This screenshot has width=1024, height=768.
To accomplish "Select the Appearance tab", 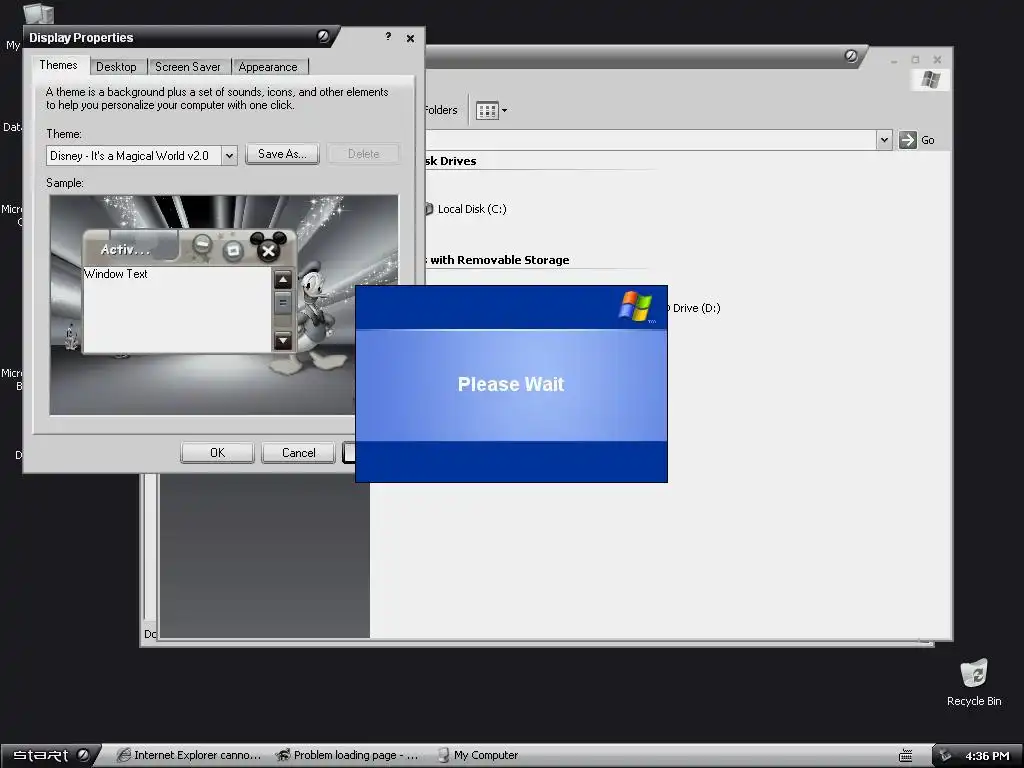I will tap(268, 67).
